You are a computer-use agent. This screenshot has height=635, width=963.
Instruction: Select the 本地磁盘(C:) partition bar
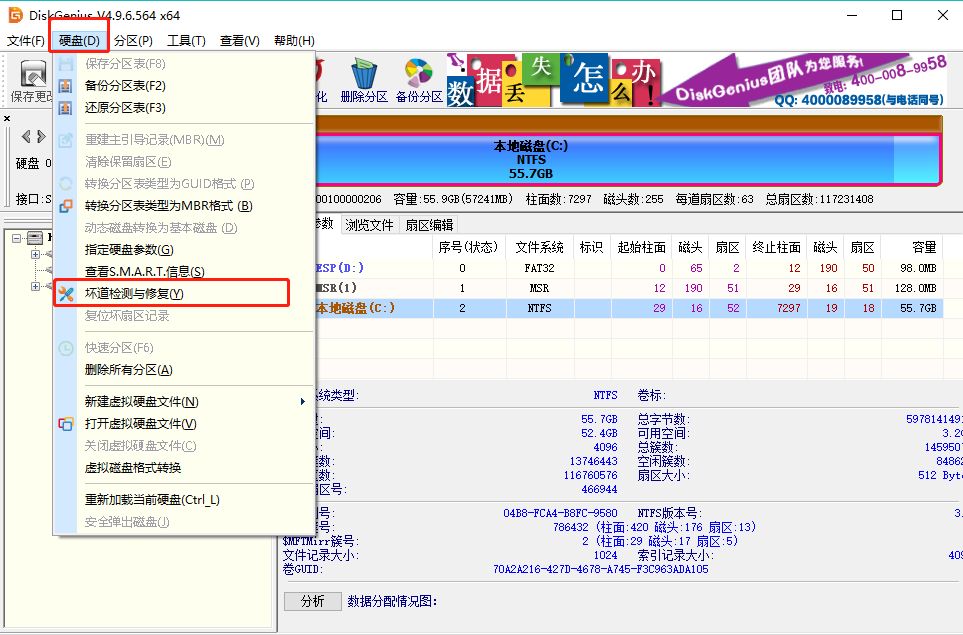pos(629,159)
